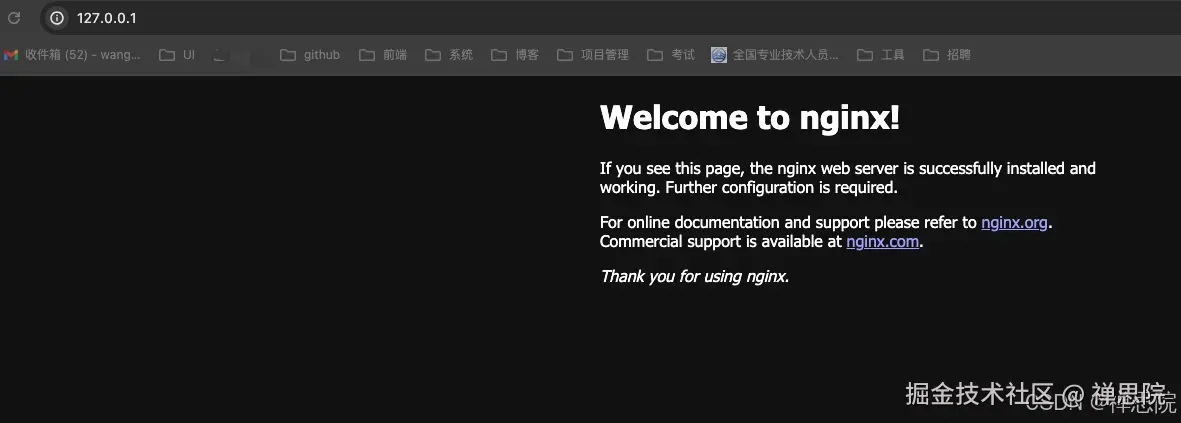
Task: Open the 博客 bookmarks folder
Action: click(516, 55)
